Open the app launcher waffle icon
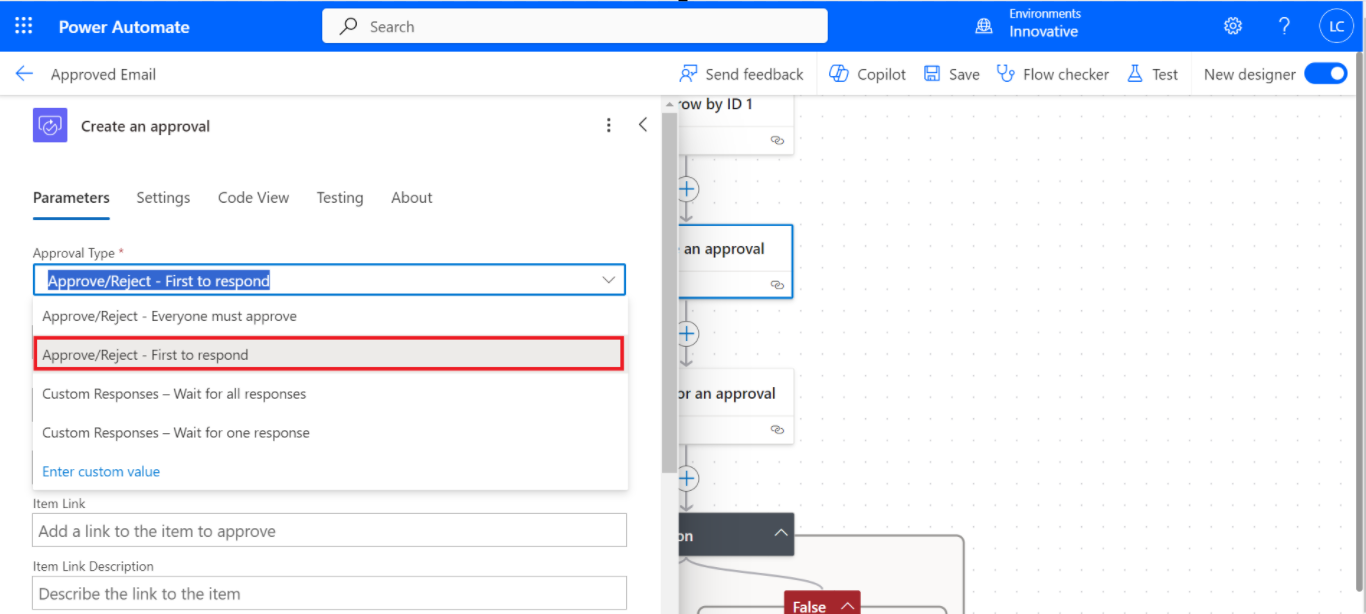This screenshot has height=614, width=1366. coord(24,26)
